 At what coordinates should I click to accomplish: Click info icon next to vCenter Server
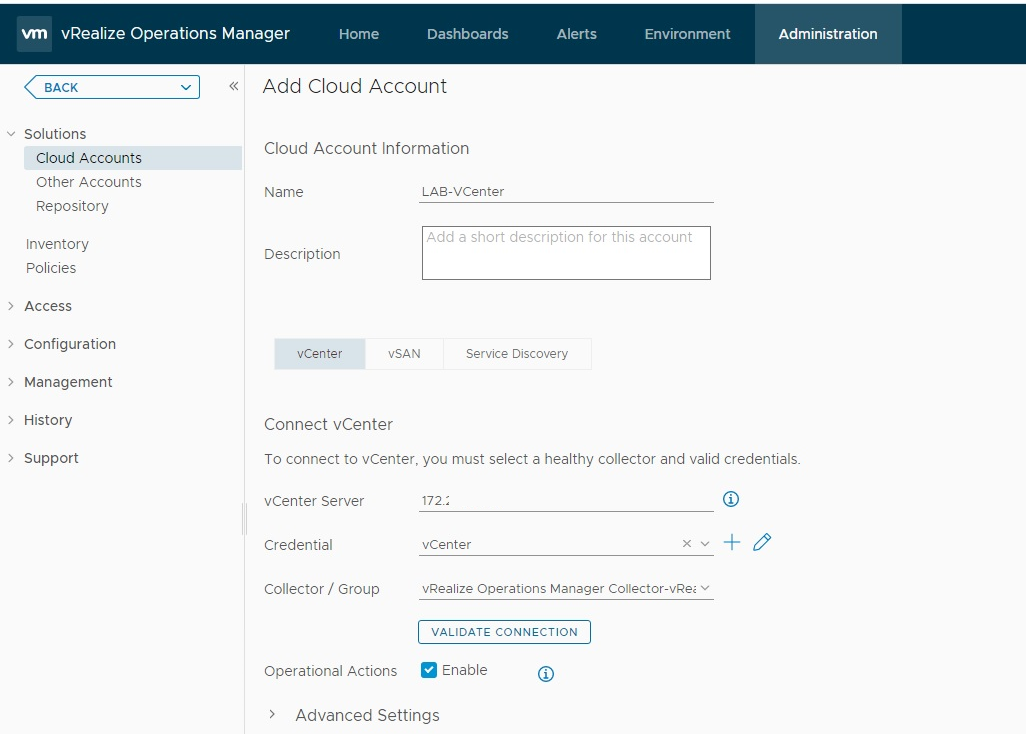(x=730, y=499)
